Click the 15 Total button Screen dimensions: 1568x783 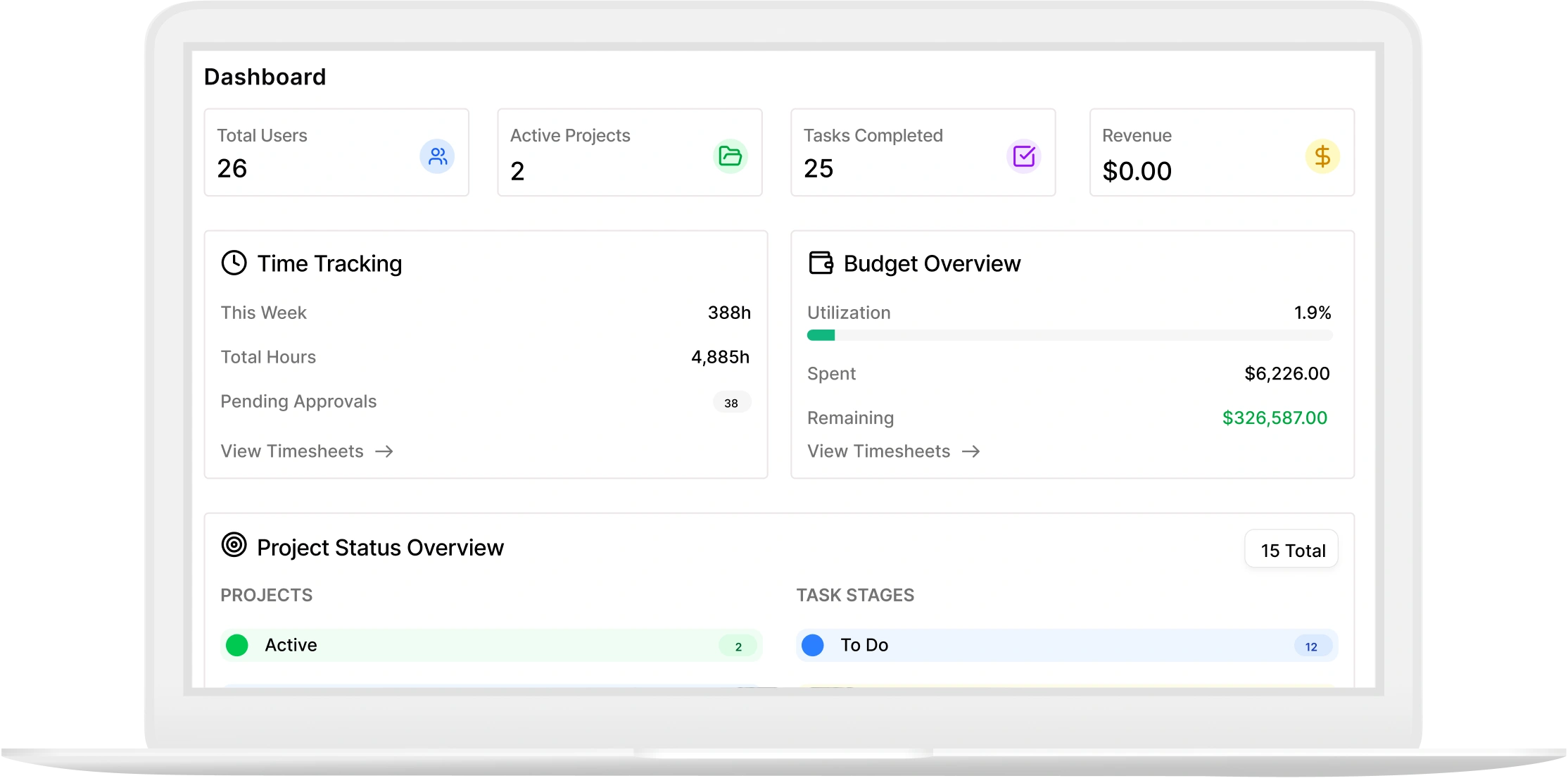pos(1292,550)
